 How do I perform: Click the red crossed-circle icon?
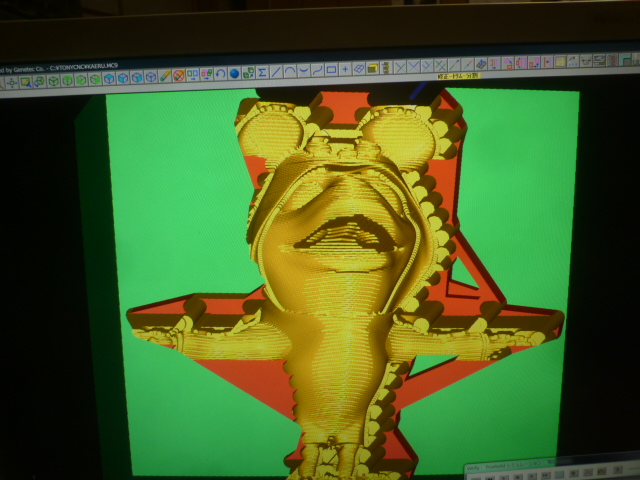click(x=178, y=75)
